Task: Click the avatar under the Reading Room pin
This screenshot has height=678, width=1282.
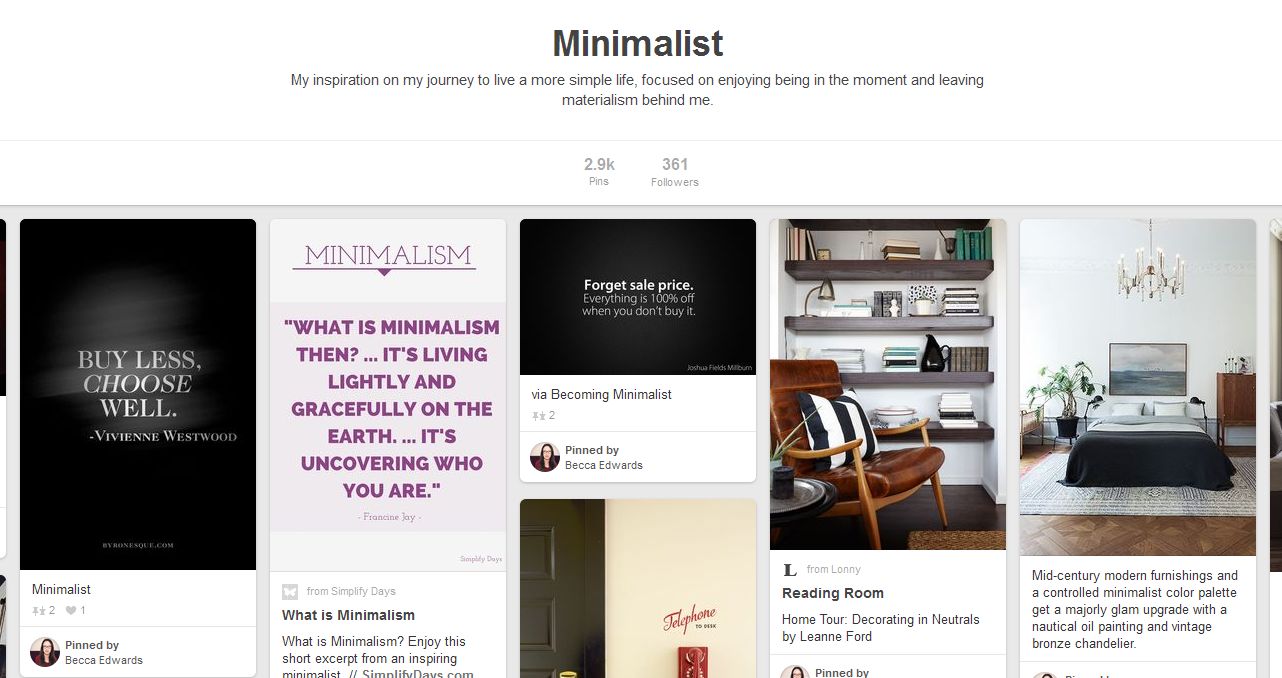Action: coord(795,672)
